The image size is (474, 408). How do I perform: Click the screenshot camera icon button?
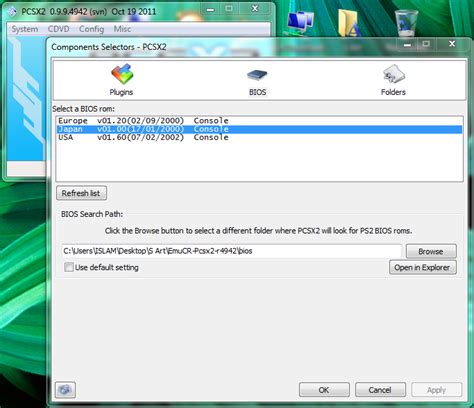point(65,390)
